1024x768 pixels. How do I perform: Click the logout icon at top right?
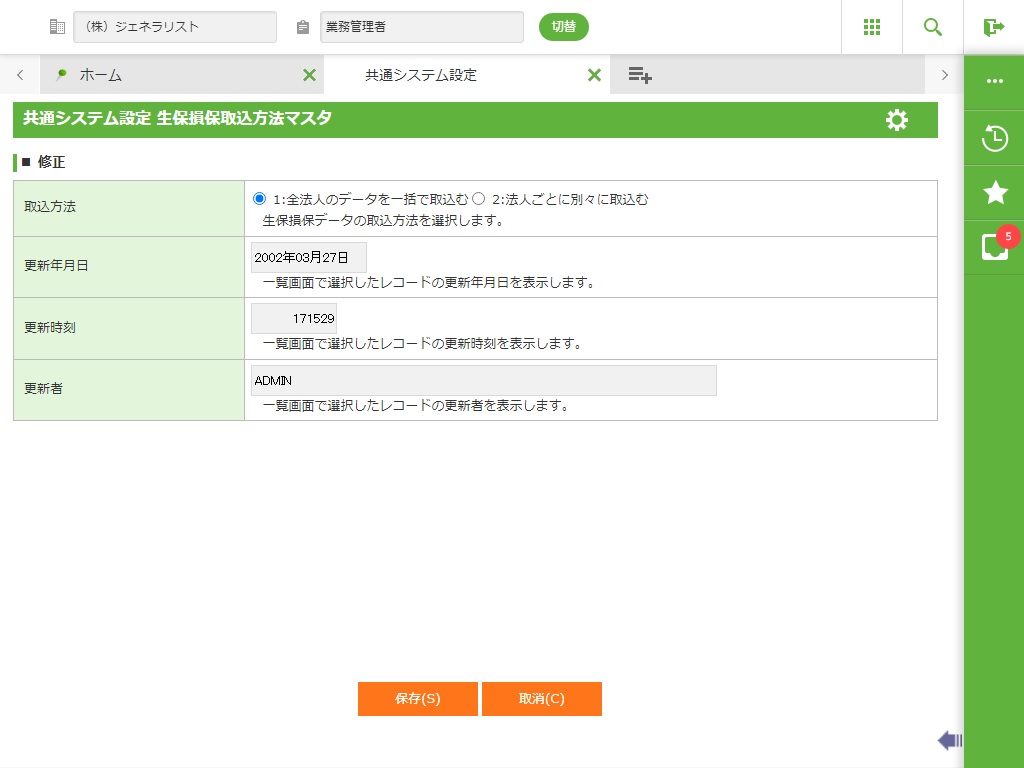tap(993, 27)
